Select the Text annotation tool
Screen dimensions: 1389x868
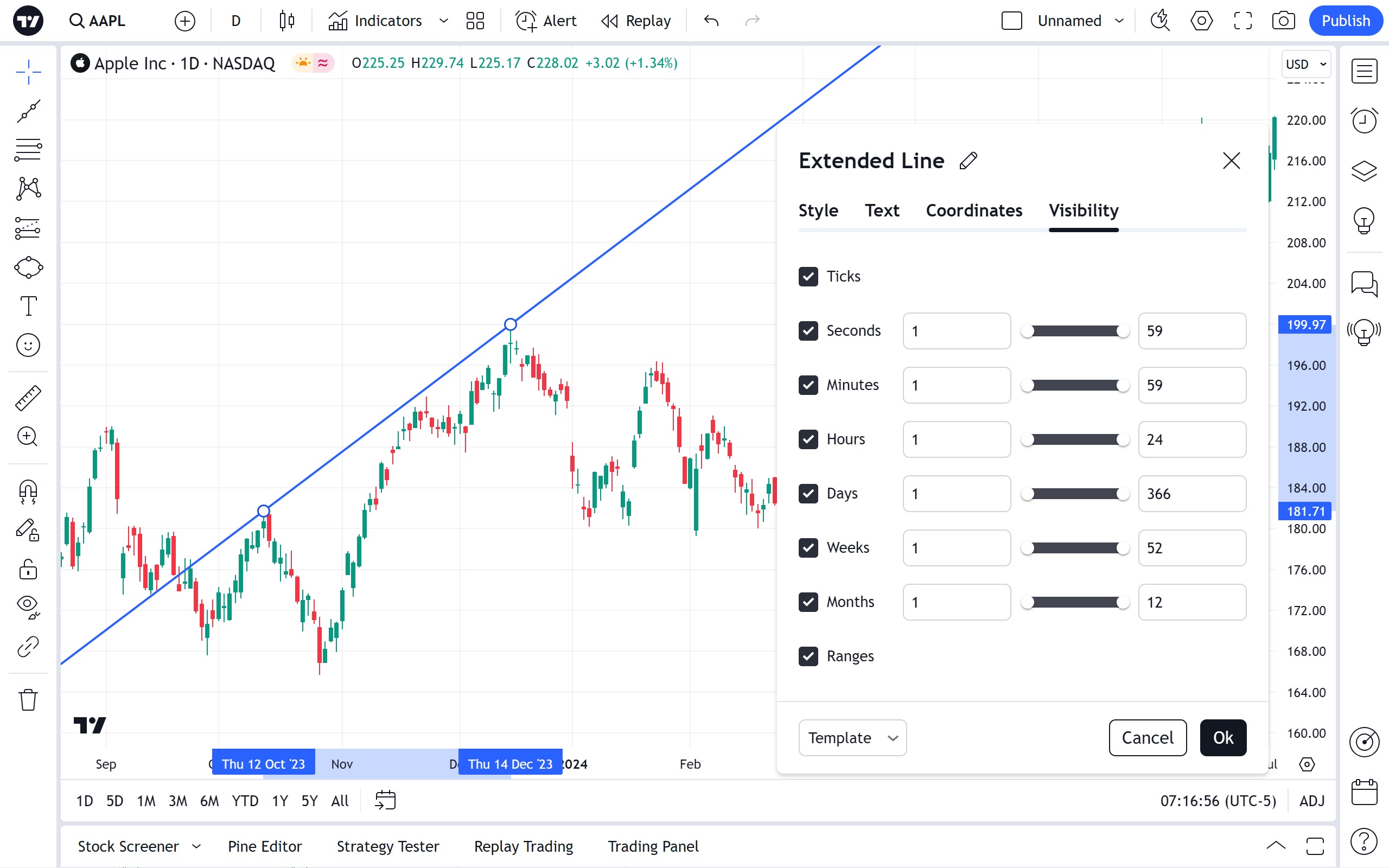click(28, 306)
